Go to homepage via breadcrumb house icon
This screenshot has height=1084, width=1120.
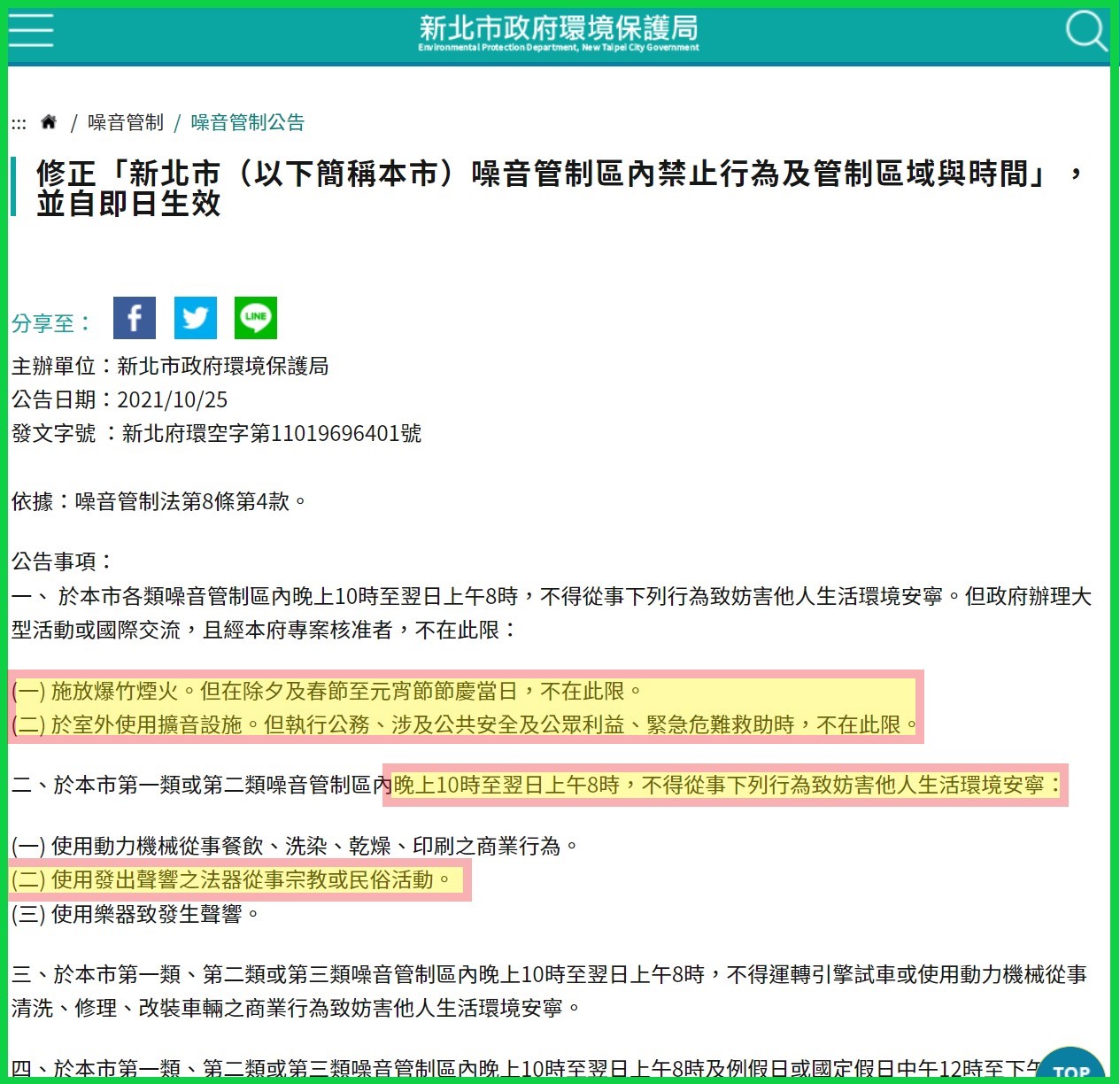[x=49, y=122]
